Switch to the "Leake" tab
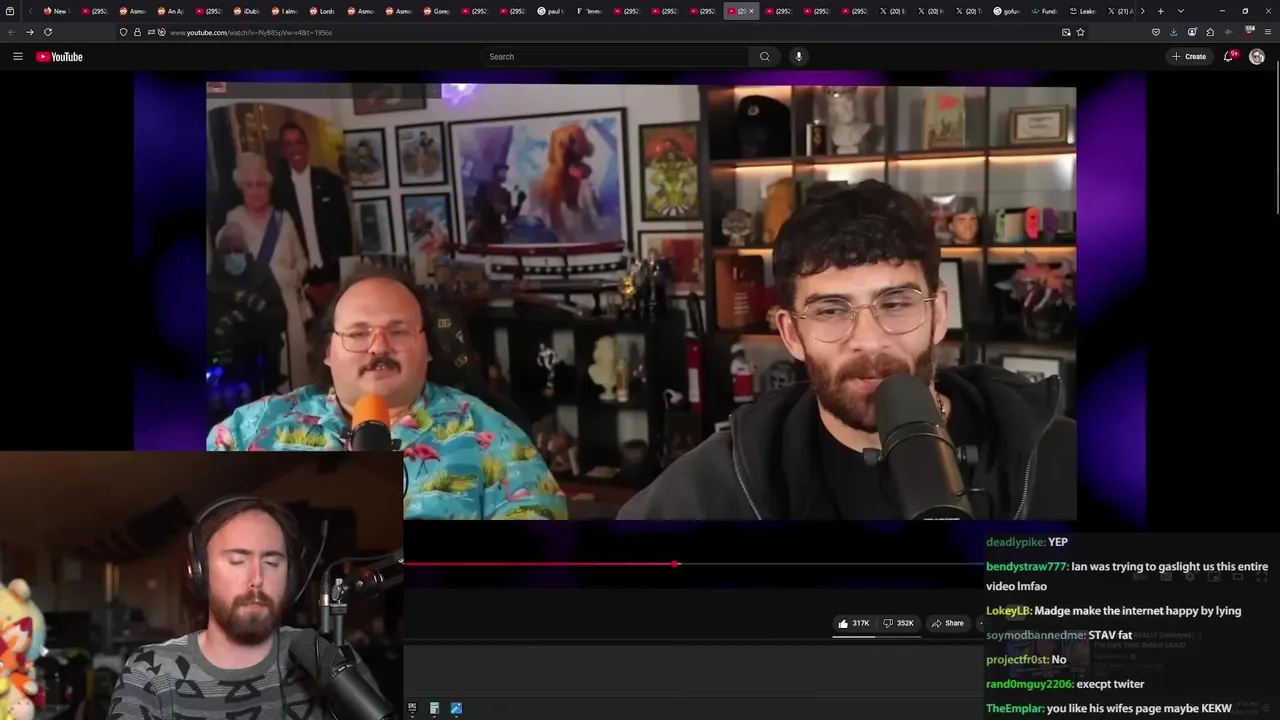Viewport: 1280px width, 720px height. [1083, 11]
